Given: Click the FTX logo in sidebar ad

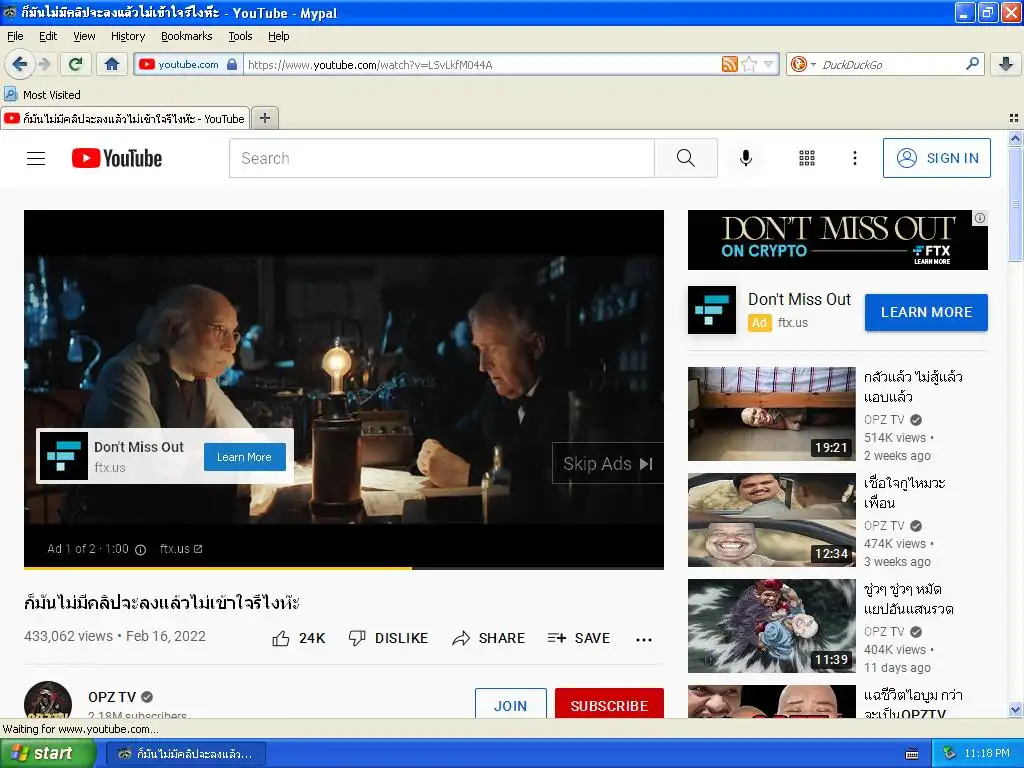Looking at the screenshot, I should pos(712,310).
